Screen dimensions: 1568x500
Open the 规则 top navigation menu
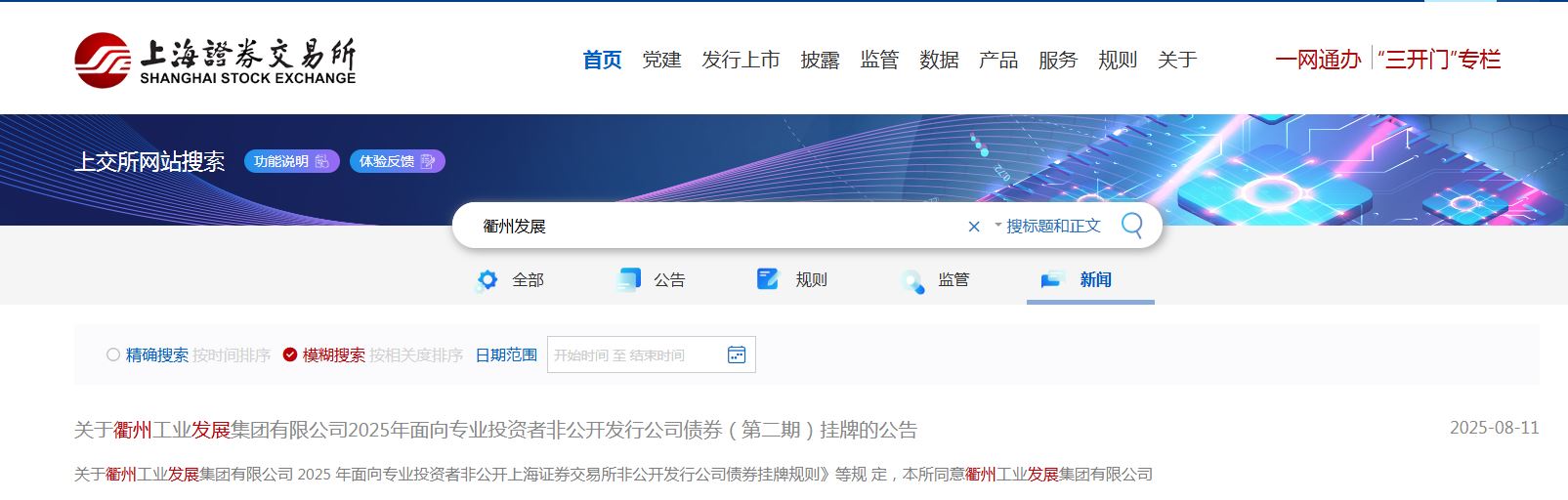(x=1118, y=60)
